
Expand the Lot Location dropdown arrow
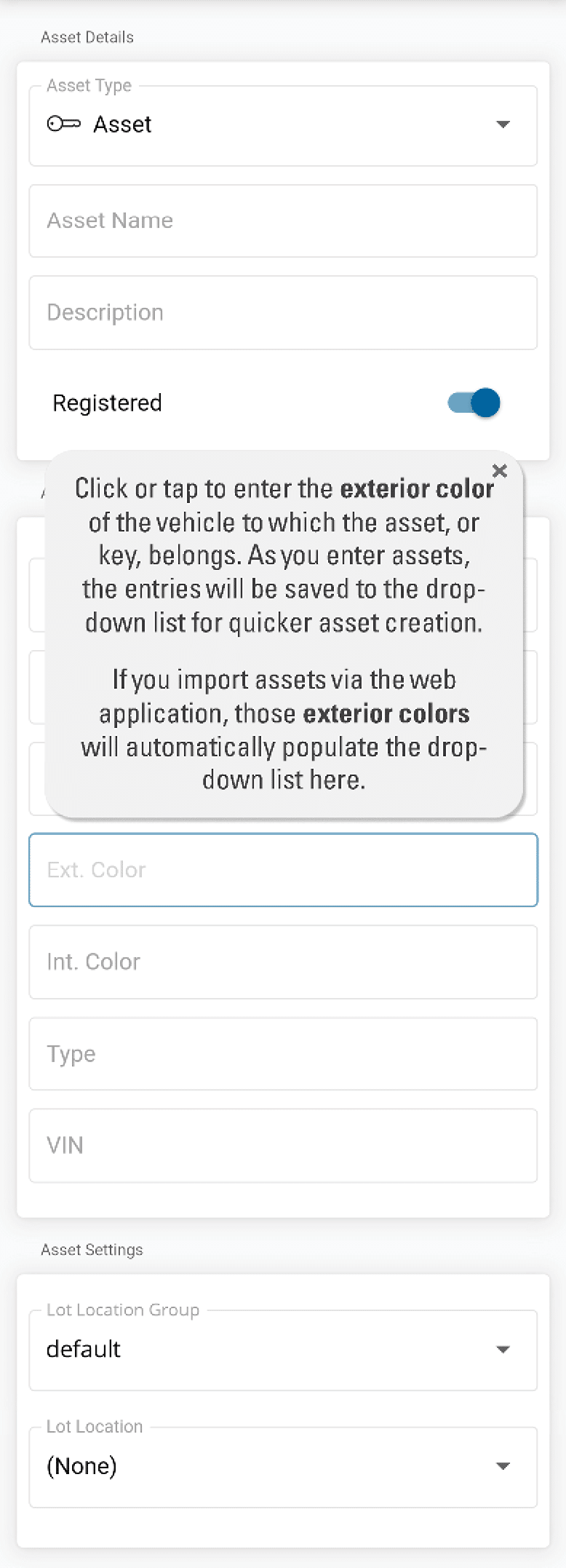pos(503,1466)
